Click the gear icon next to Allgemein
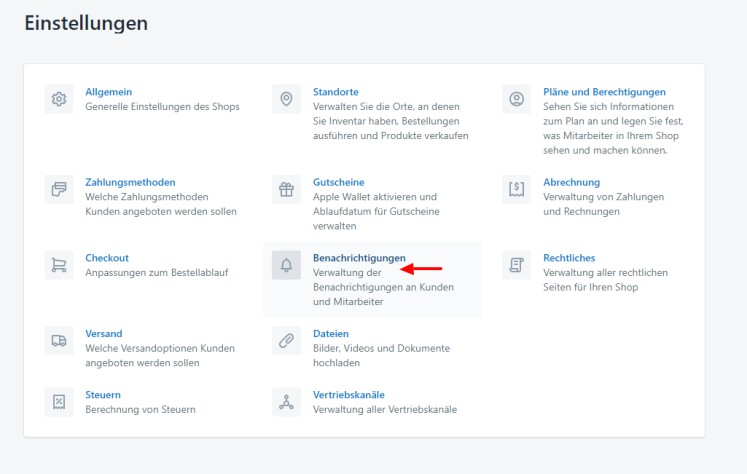Viewport: 747px width, 474px height. [x=59, y=99]
